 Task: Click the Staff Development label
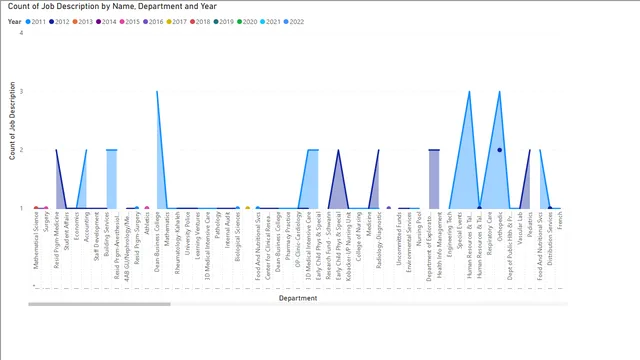pos(97,236)
